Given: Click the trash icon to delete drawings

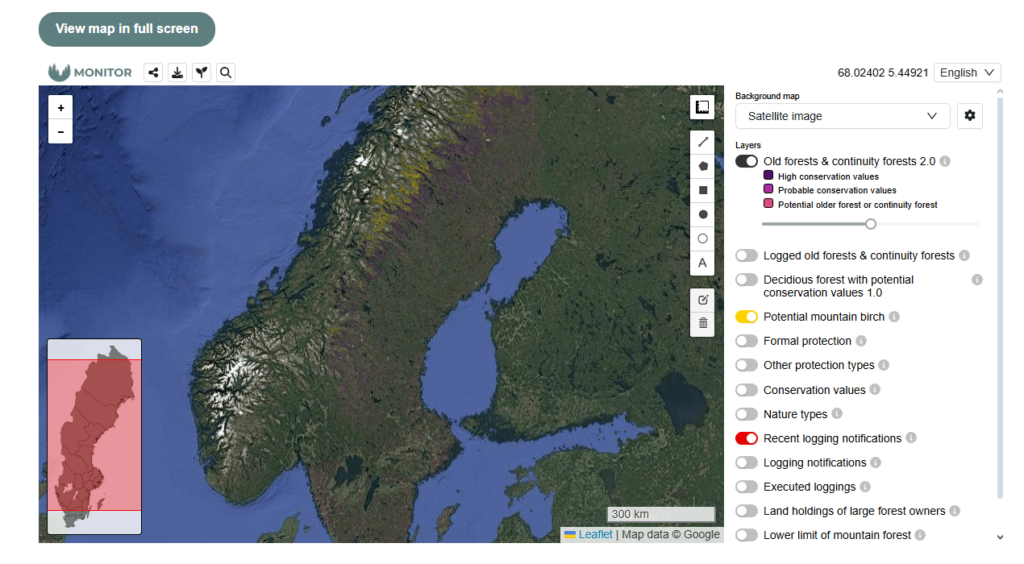Looking at the screenshot, I should pyautogui.click(x=703, y=323).
